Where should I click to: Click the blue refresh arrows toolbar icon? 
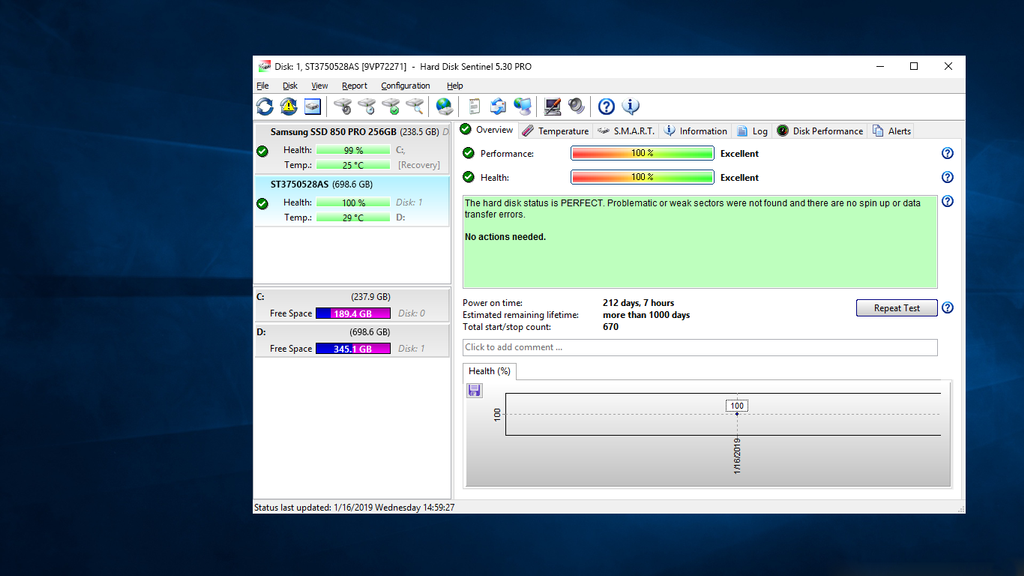(265, 106)
